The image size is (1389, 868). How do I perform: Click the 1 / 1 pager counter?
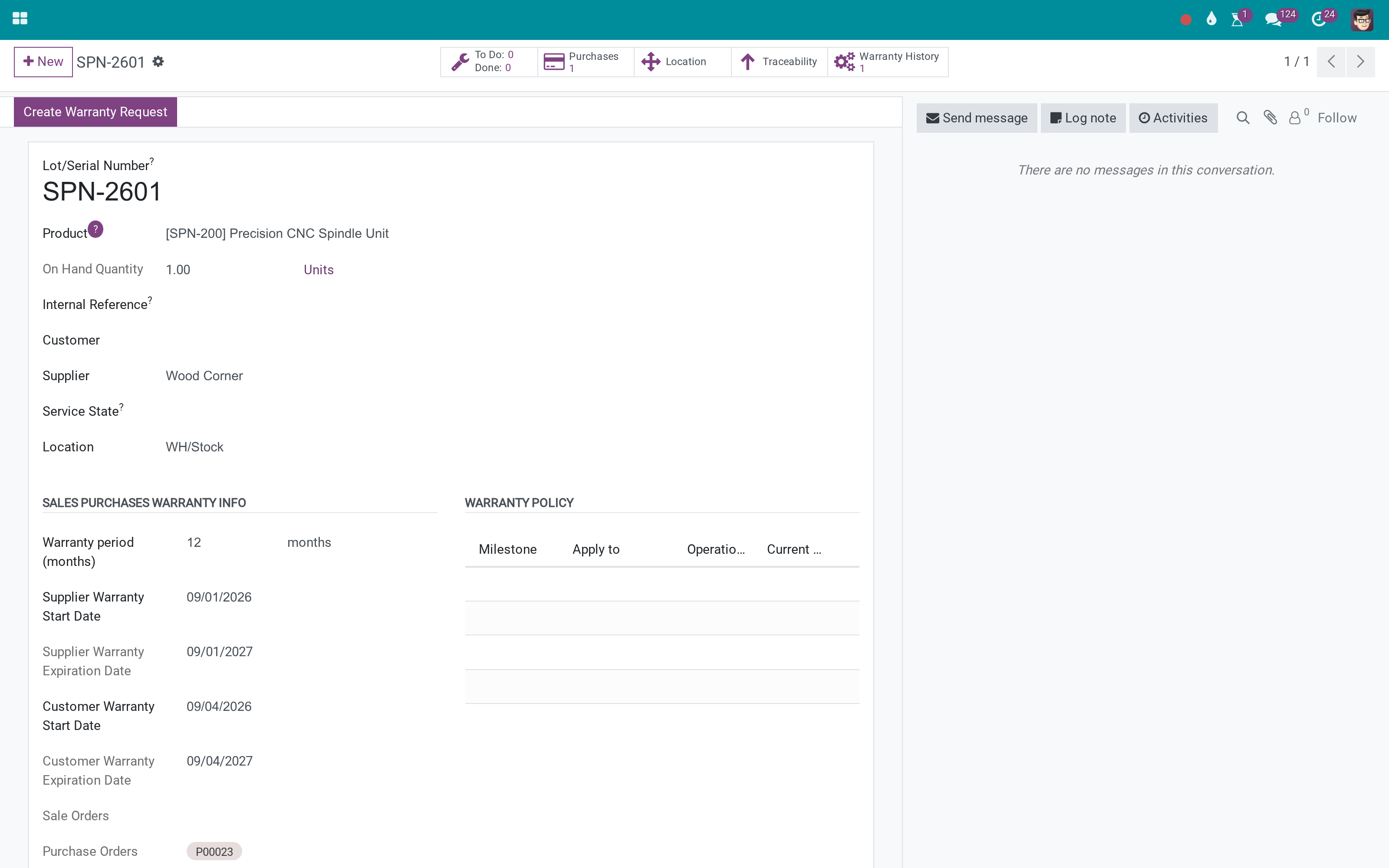[1297, 62]
